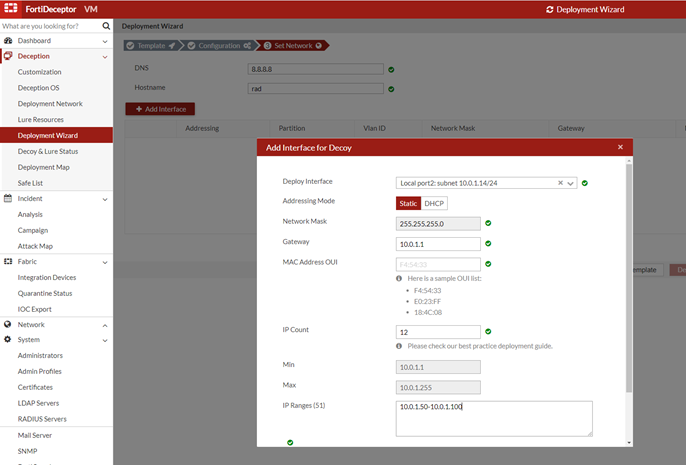Image resolution: width=686 pixels, height=465 pixels.
Task: Open LDAP Servers page
Action: point(38,403)
